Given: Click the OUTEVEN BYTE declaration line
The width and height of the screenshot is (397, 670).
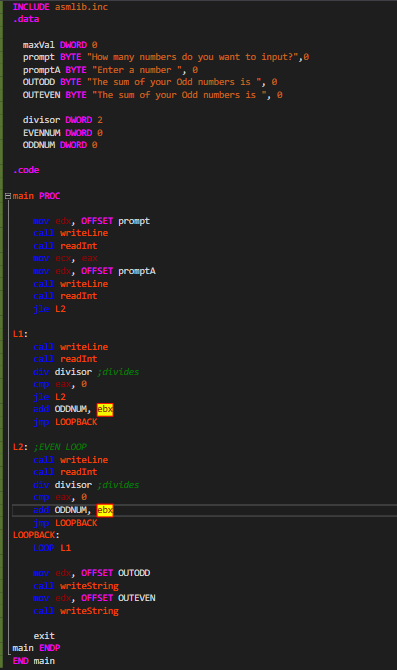Looking at the screenshot, I should coord(153,95).
